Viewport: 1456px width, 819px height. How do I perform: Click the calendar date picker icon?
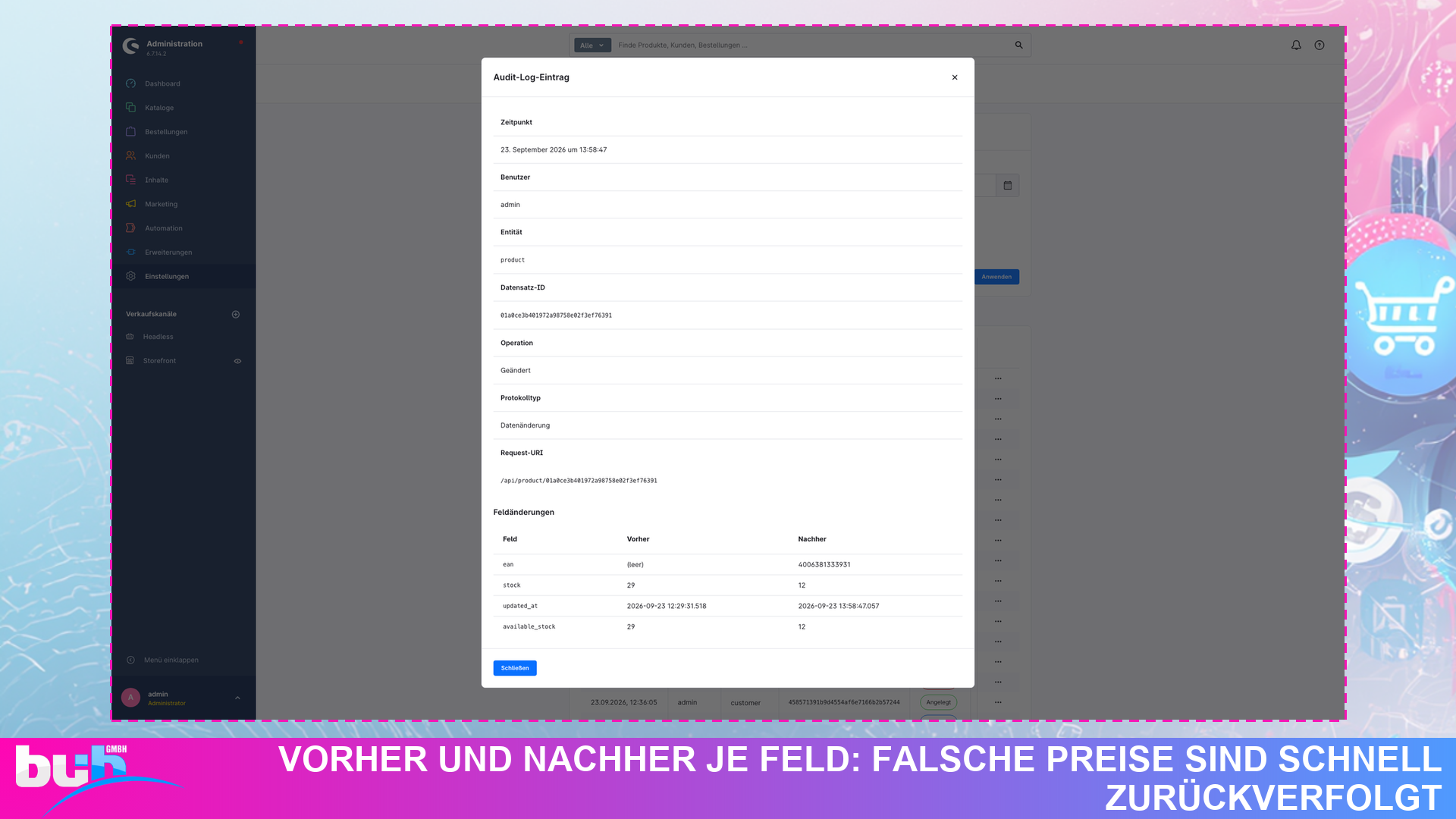1008,185
